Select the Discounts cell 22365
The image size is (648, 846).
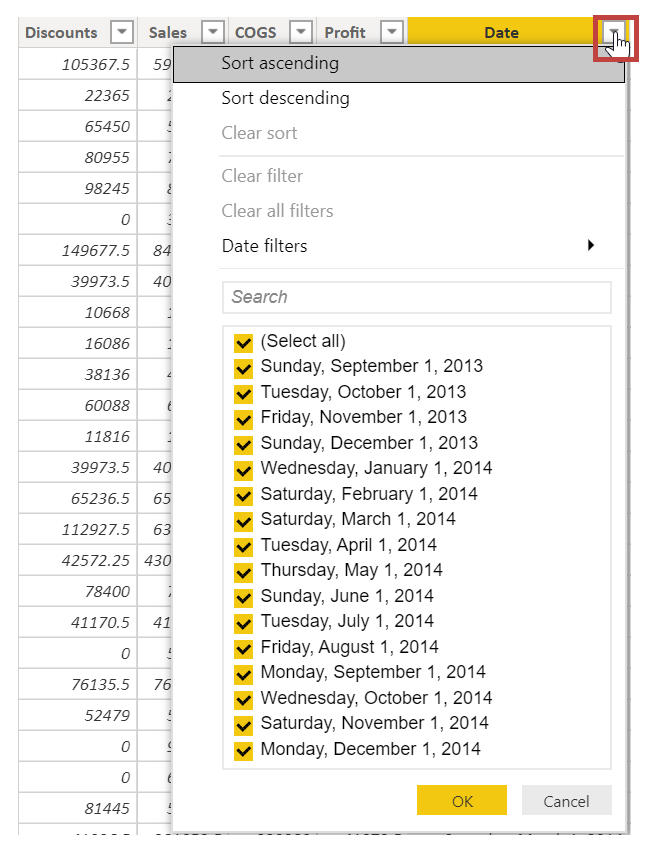(78, 95)
